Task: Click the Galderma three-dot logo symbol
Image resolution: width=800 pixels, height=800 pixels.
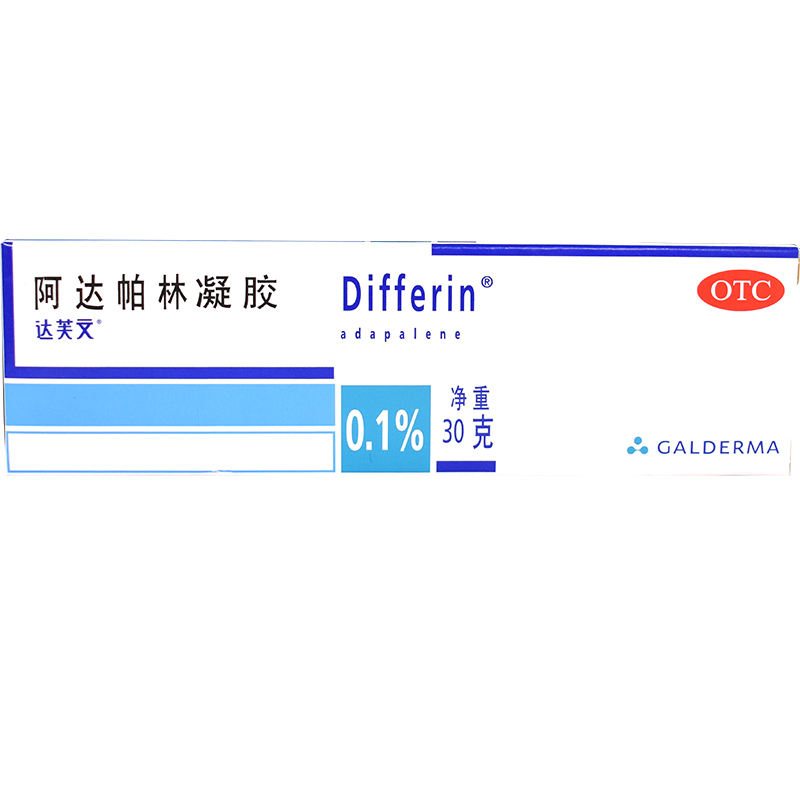Action: pos(637,447)
